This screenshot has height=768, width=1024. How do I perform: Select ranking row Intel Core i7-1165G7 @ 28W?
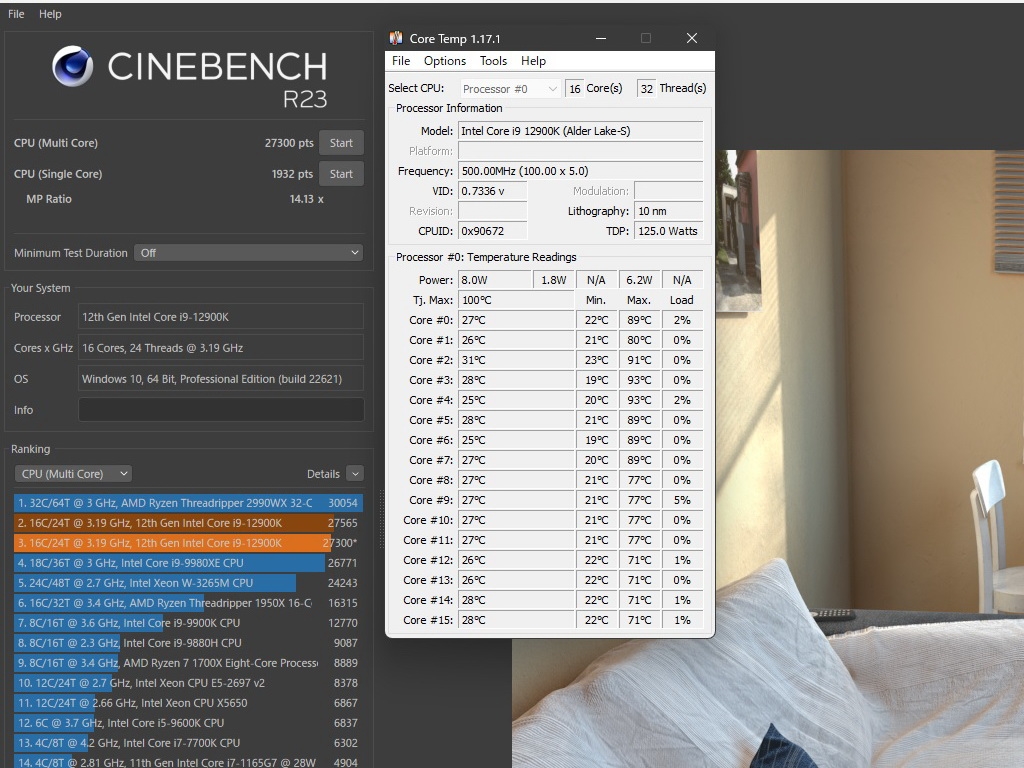point(188,761)
